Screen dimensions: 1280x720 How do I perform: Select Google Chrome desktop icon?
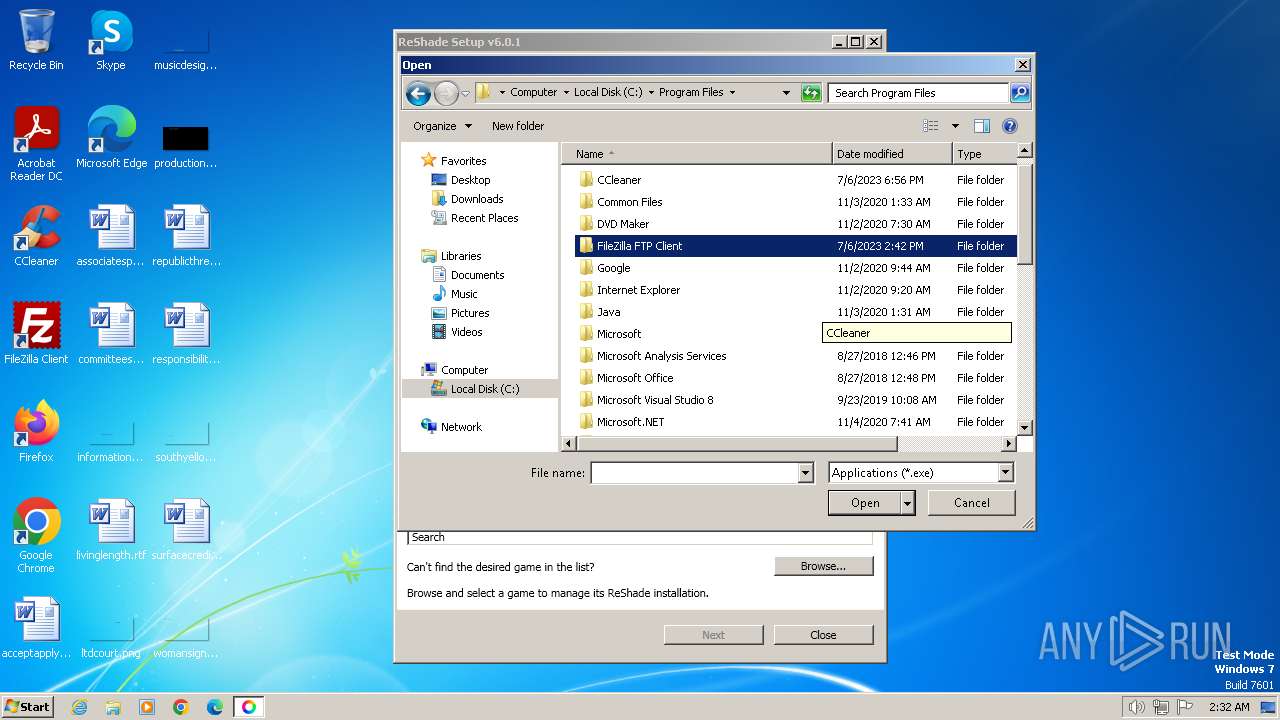click(36, 536)
